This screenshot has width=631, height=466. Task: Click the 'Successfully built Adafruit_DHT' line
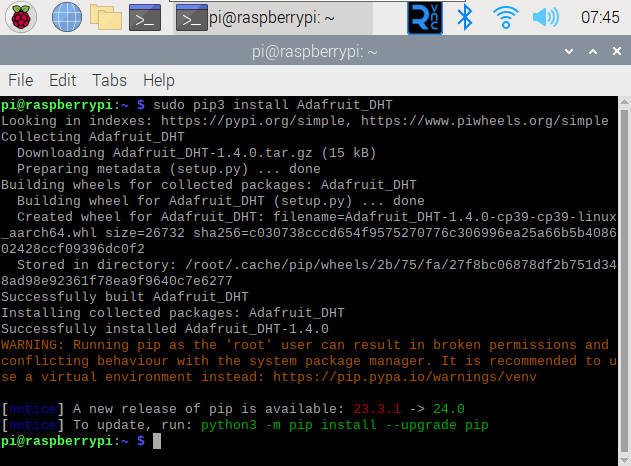tap(125, 297)
